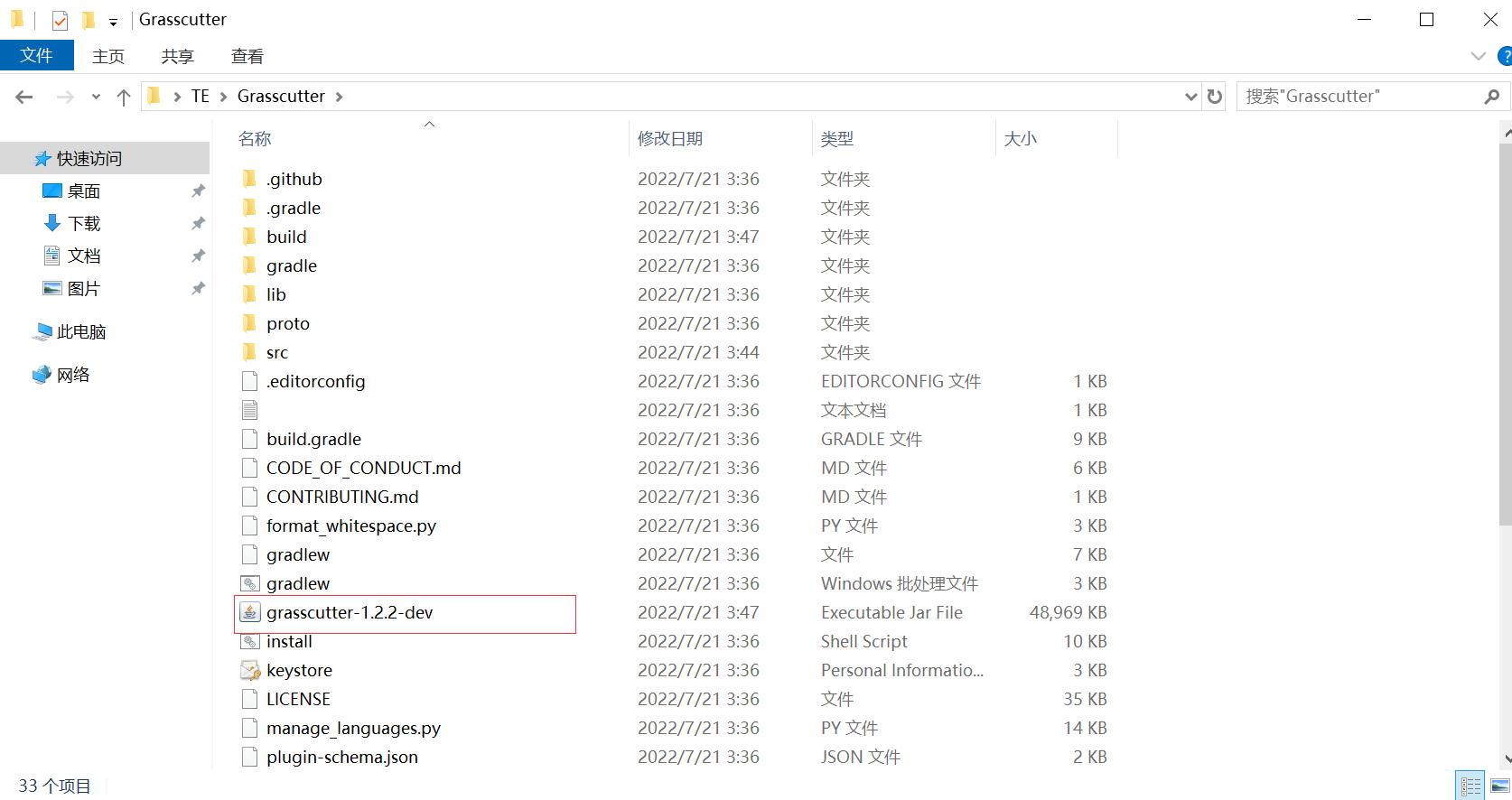1512x800 pixels.
Task: Select the gradlew Windows batch file icon
Action: pyautogui.click(x=250, y=583)
